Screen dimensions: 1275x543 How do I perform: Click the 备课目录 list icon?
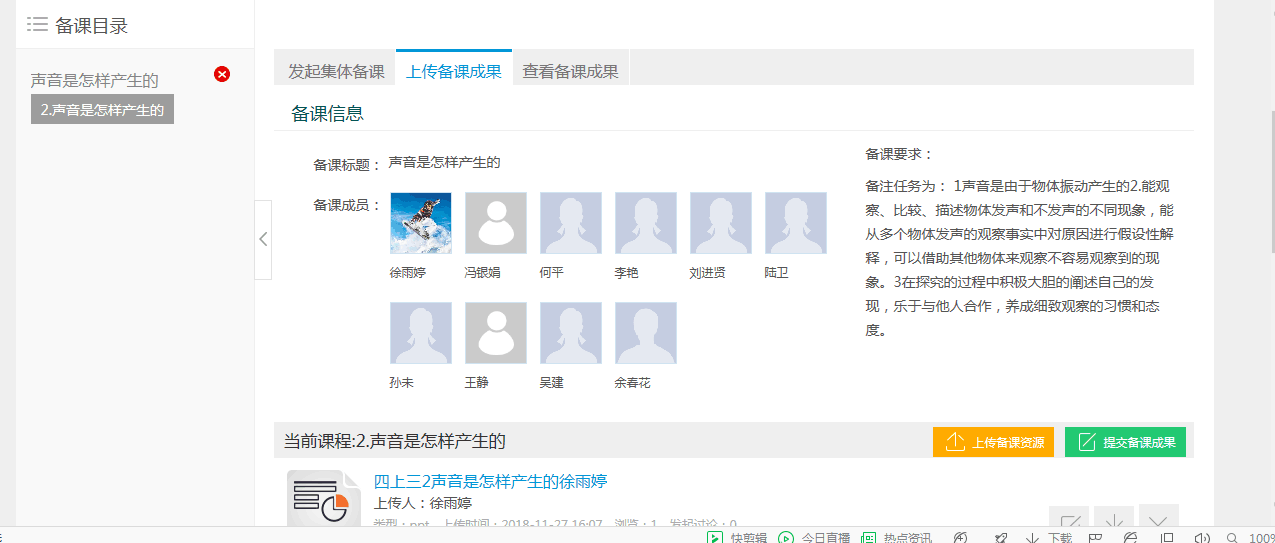click(37, 25)
